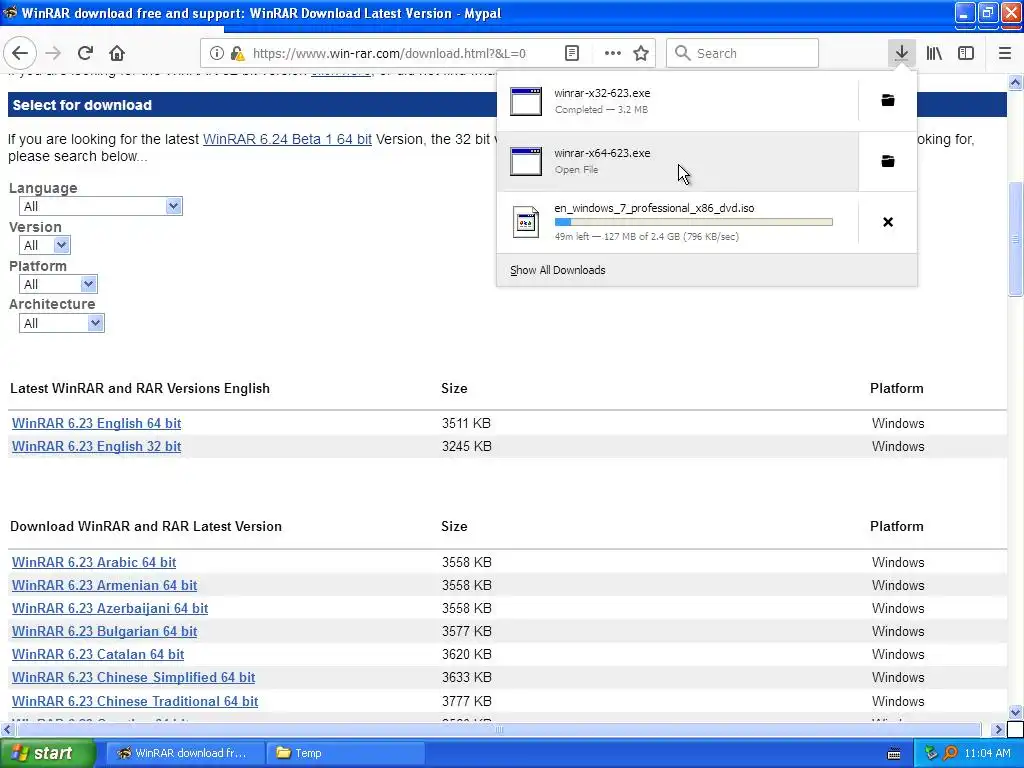Bookmark this page with the star
The width and height of the screenshot is (1024, 768).
(641, 54)
